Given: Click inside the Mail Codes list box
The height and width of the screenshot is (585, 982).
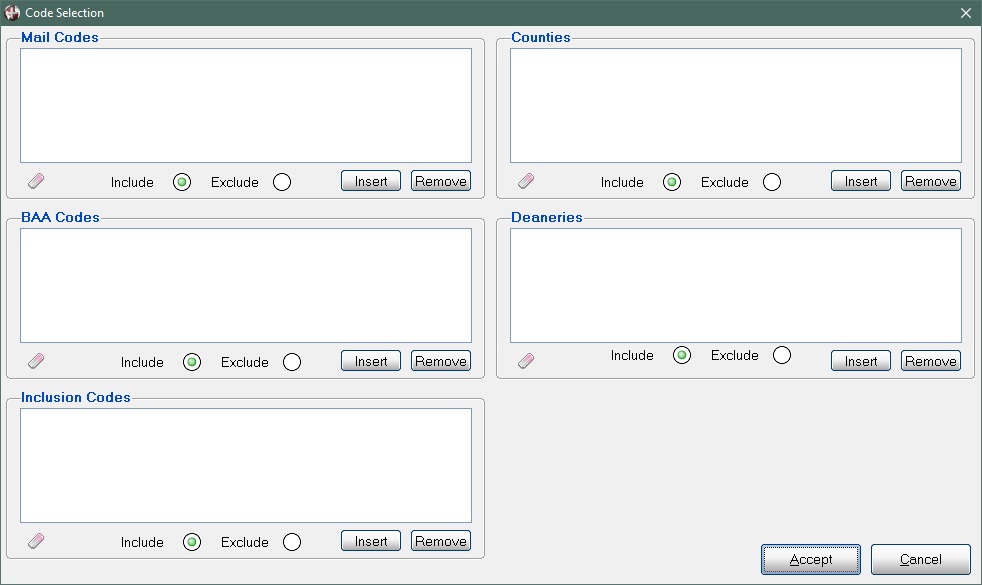Looking at the screenshot, I should pos(246,105).
